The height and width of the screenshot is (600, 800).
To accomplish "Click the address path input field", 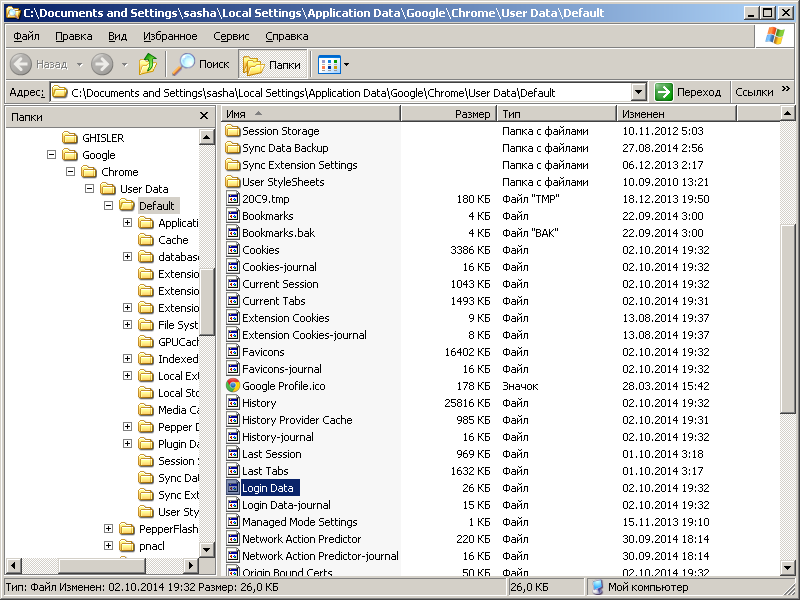I will pyautogui.click(x=342, y=92).
